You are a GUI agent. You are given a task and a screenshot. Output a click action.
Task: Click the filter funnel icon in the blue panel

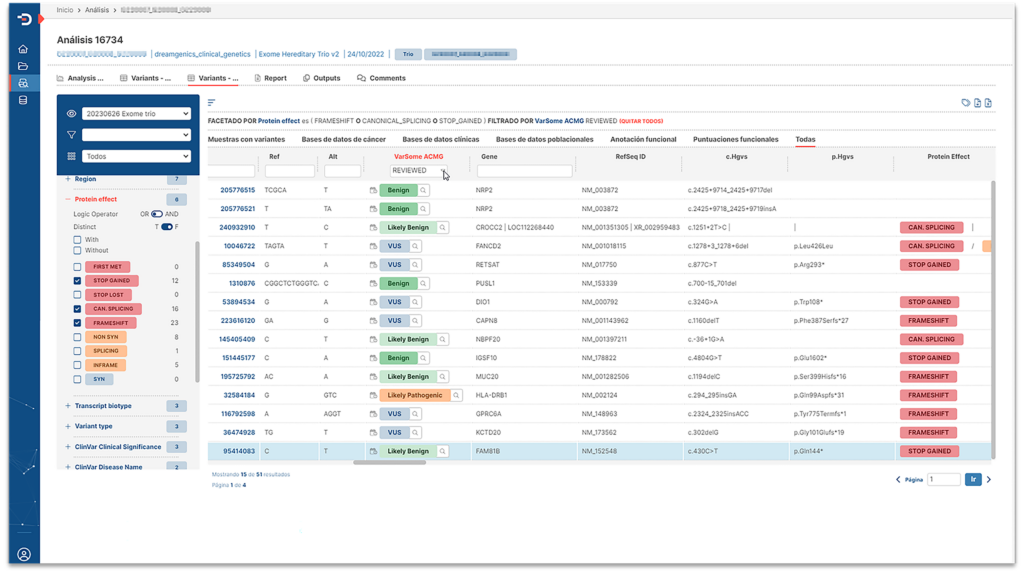(71, 135)
